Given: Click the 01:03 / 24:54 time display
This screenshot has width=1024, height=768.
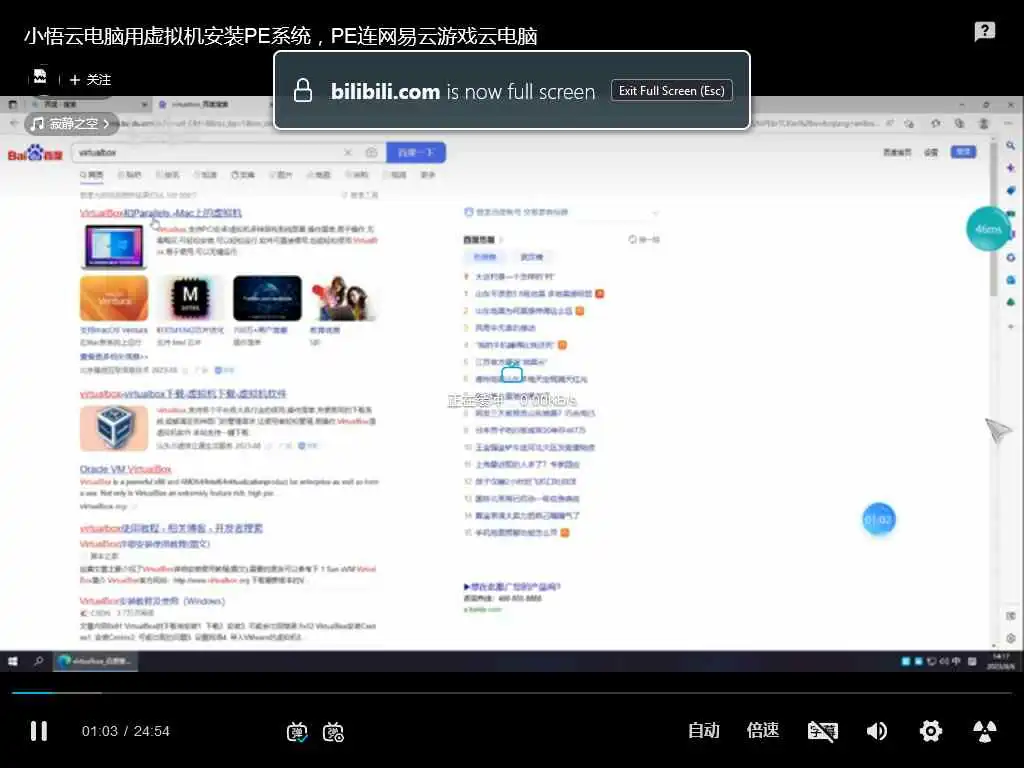Looking at the screenshot, I should point(125,731).
